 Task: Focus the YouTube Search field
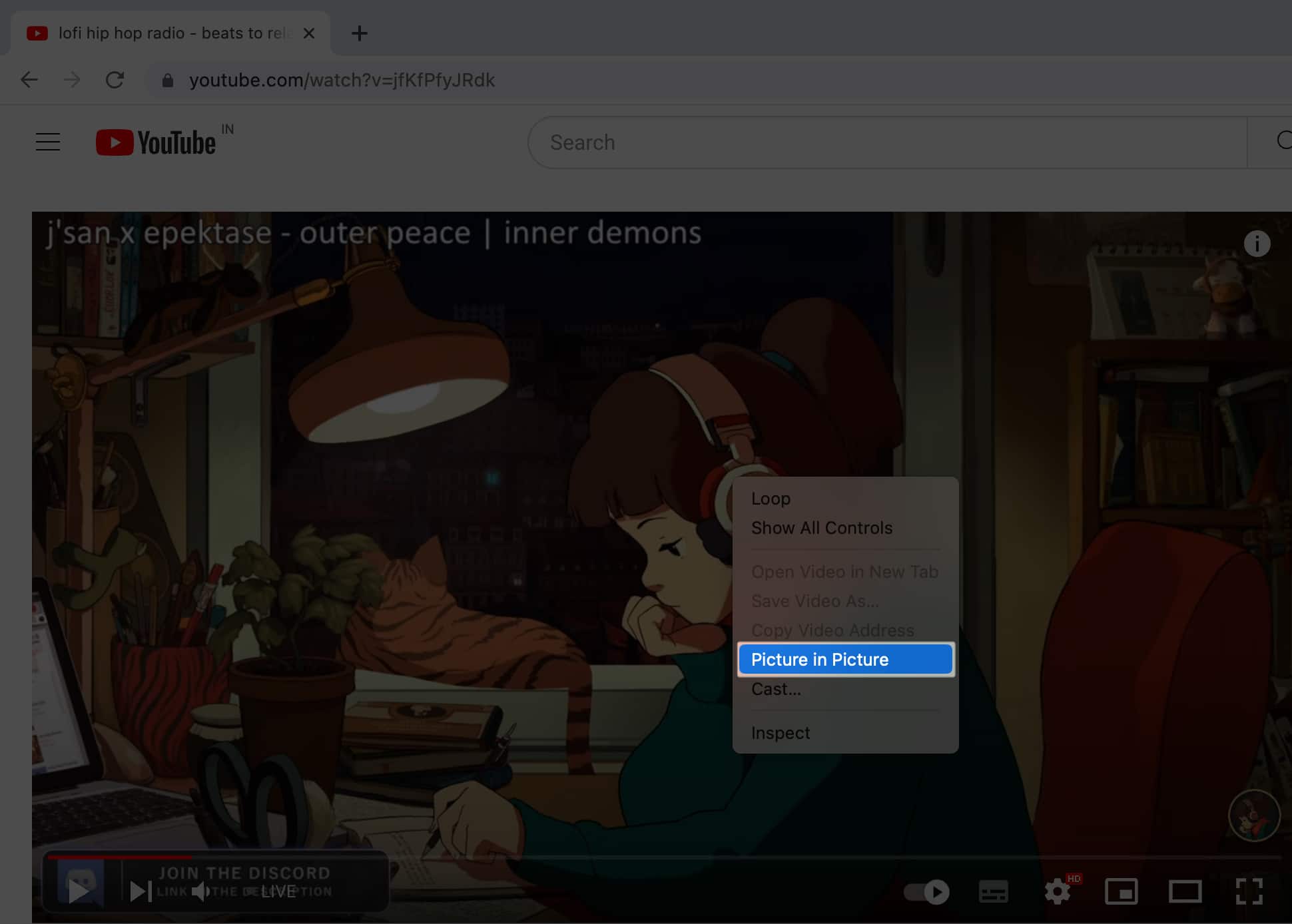[x=887, y=142]
